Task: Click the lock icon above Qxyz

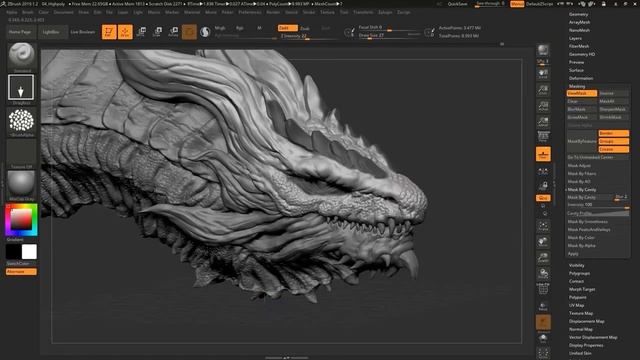Action: pos(543,186)
